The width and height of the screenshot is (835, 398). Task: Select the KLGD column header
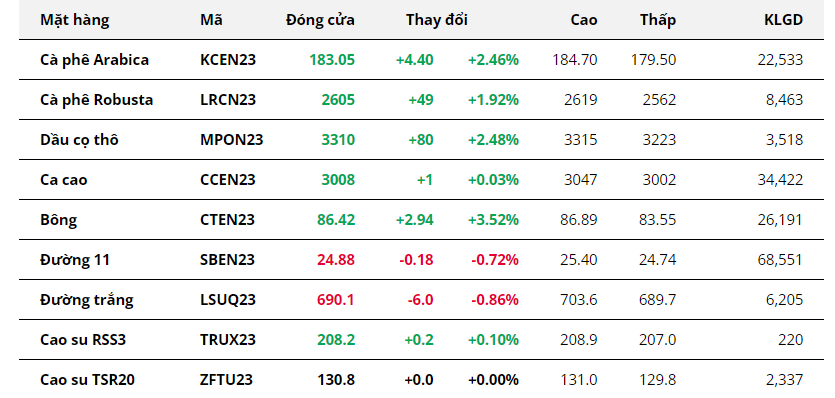click(783, 20)
